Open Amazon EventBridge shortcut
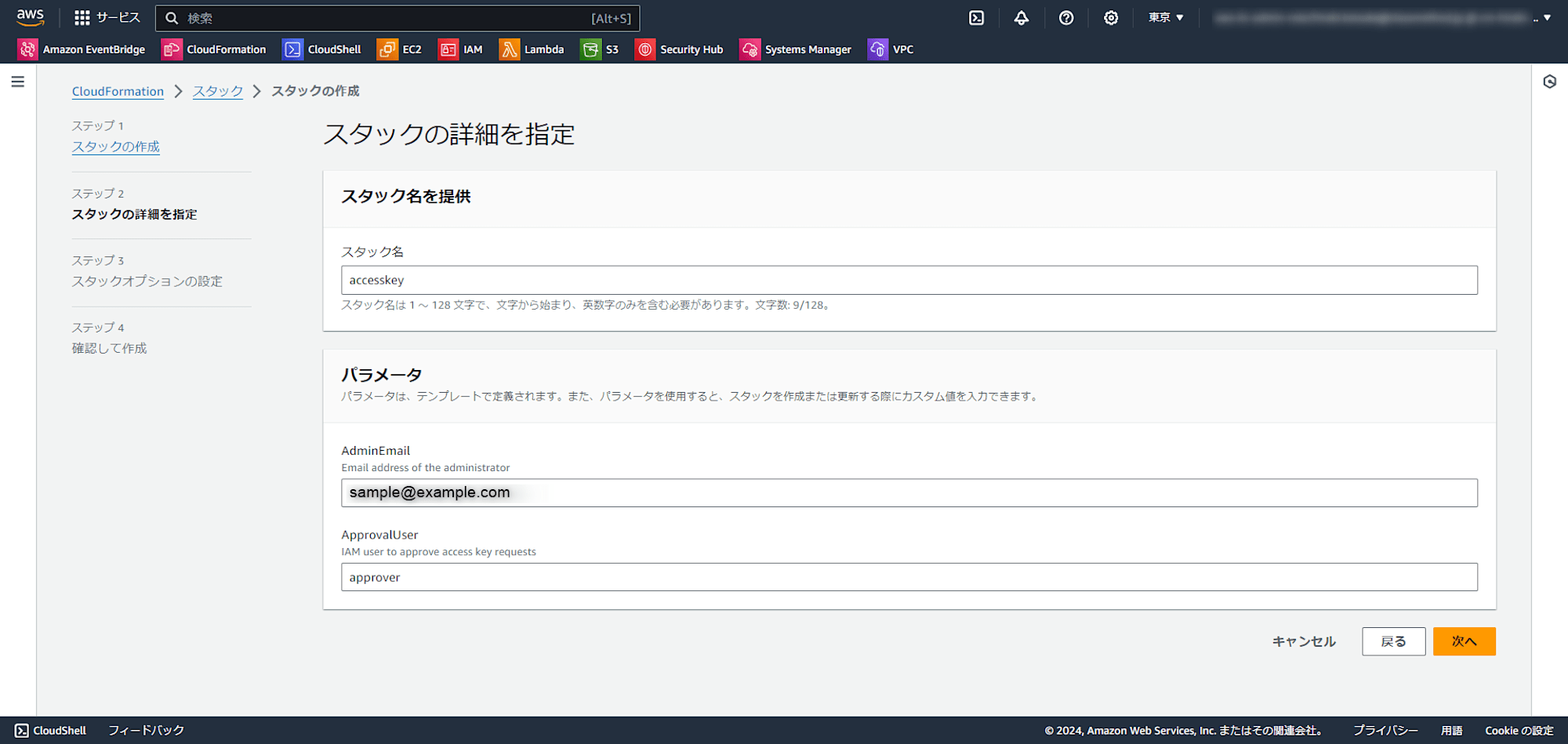1568x744 pixels. (x=82, y=49)
